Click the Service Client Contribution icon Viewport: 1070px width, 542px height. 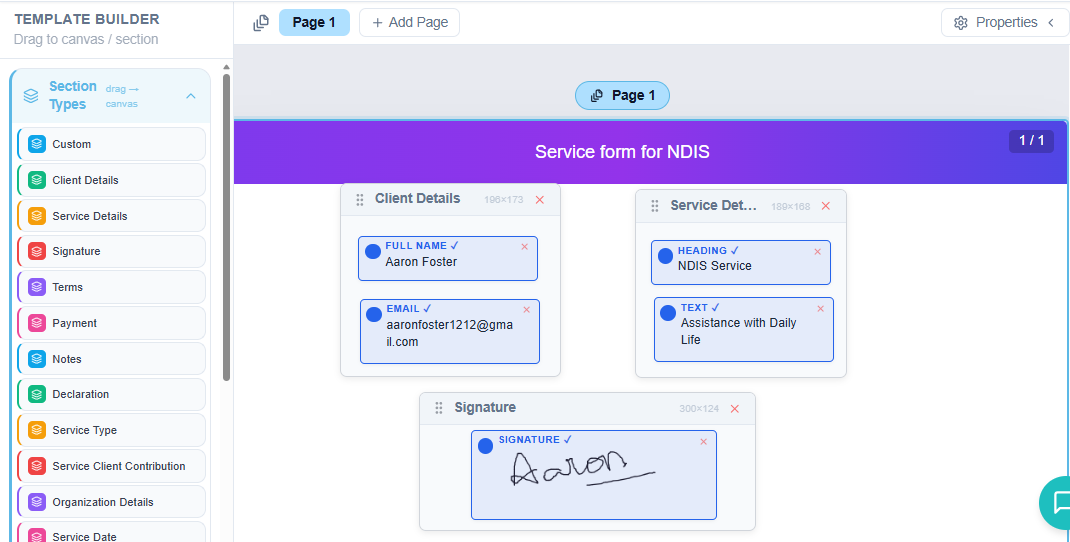tap(37, 466)
